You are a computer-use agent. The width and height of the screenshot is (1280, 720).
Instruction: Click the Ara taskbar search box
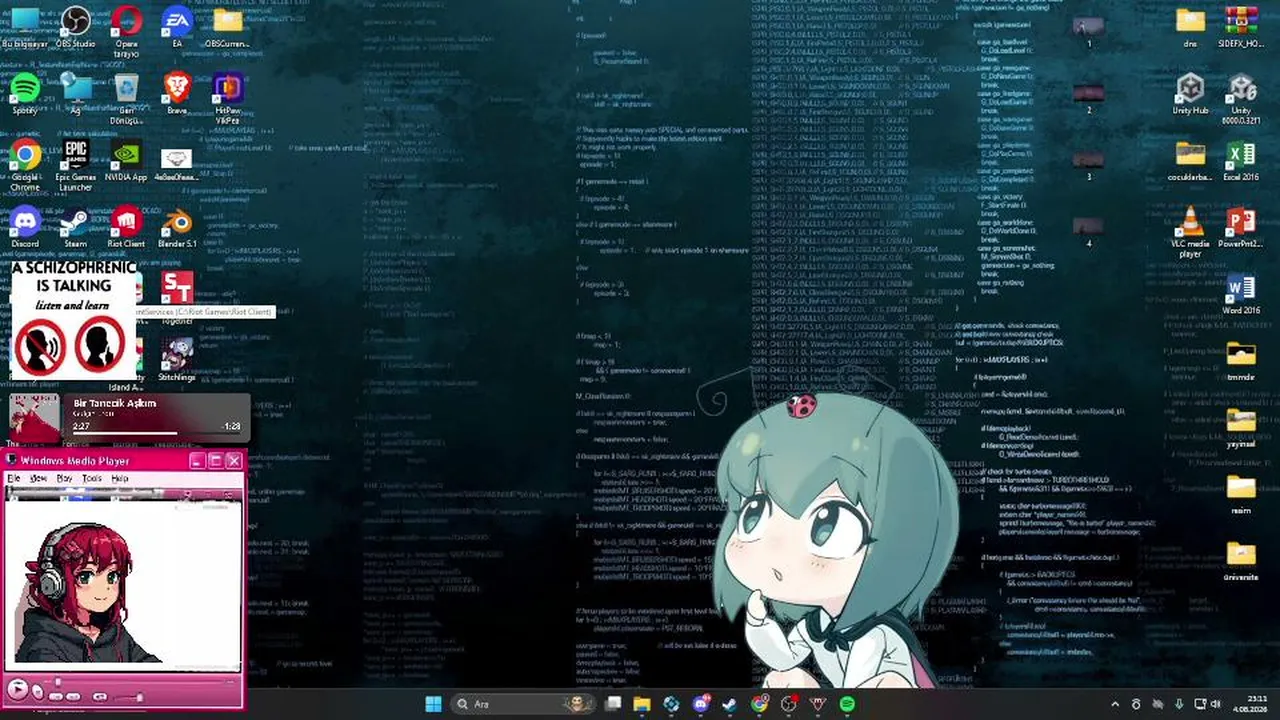522,704
